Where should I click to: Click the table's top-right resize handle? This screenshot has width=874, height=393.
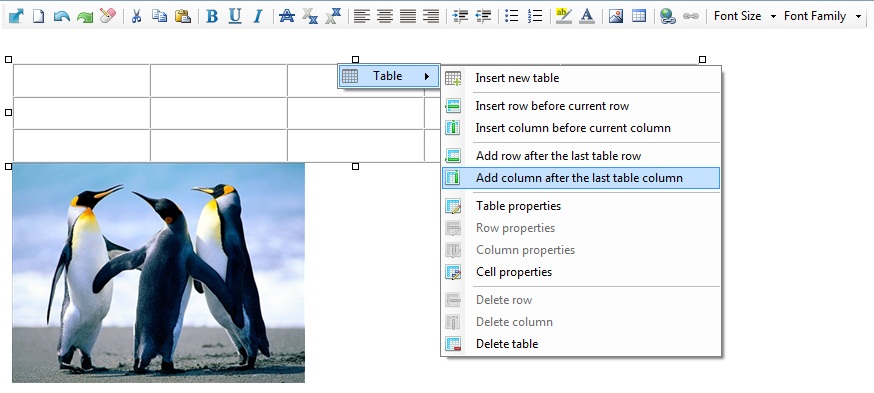[702, 59]
